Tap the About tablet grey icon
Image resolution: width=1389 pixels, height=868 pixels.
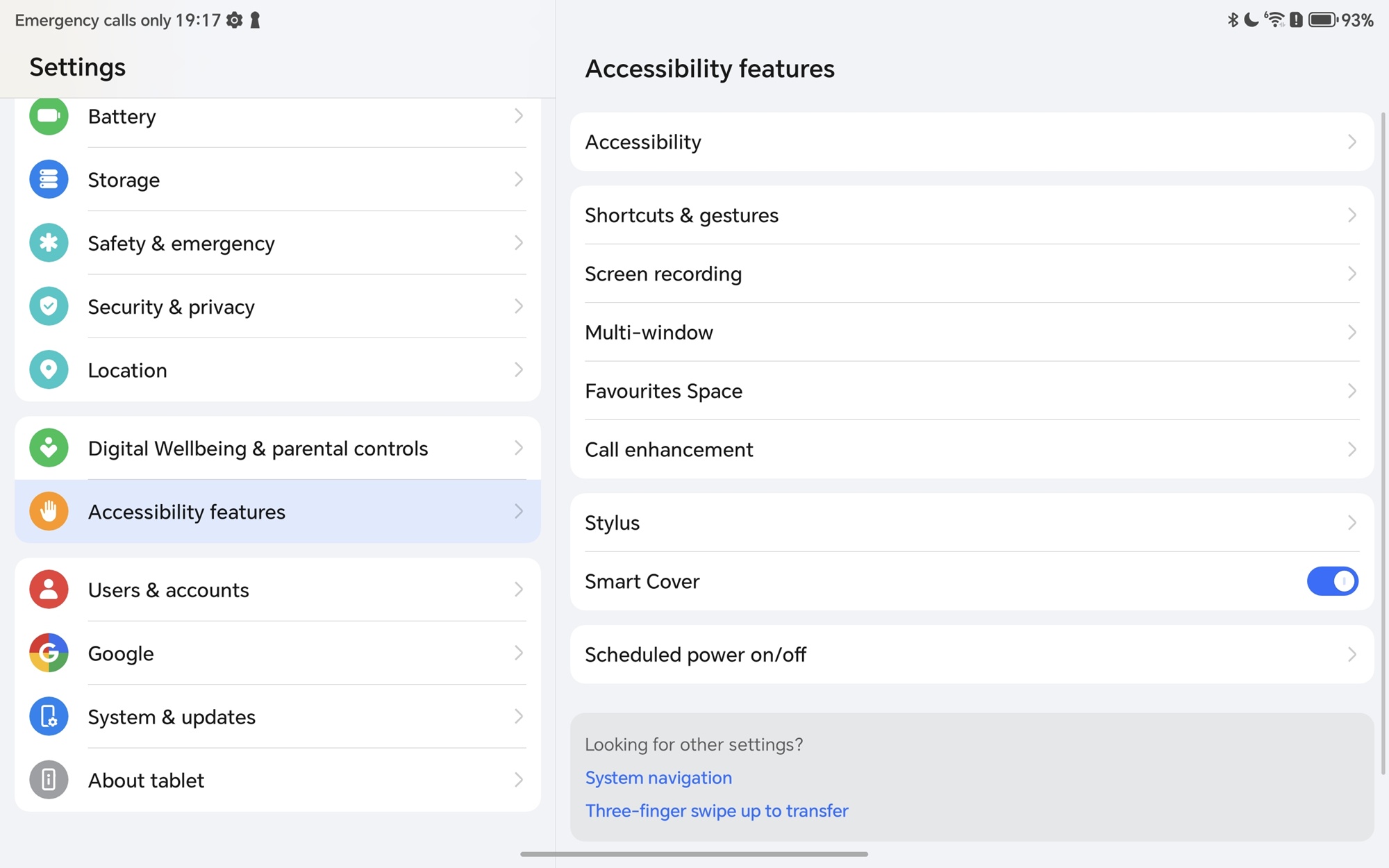point(49,780)
